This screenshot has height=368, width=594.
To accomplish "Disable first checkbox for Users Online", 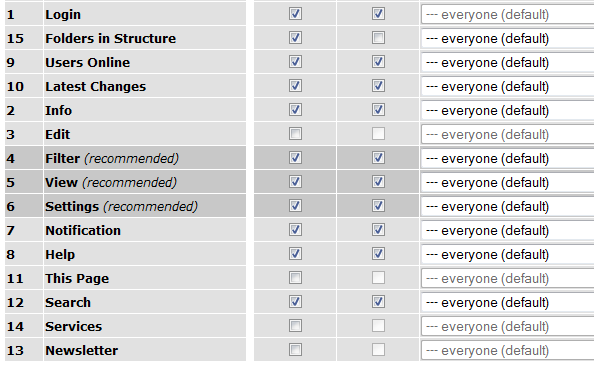I will (x=295, y=62).
